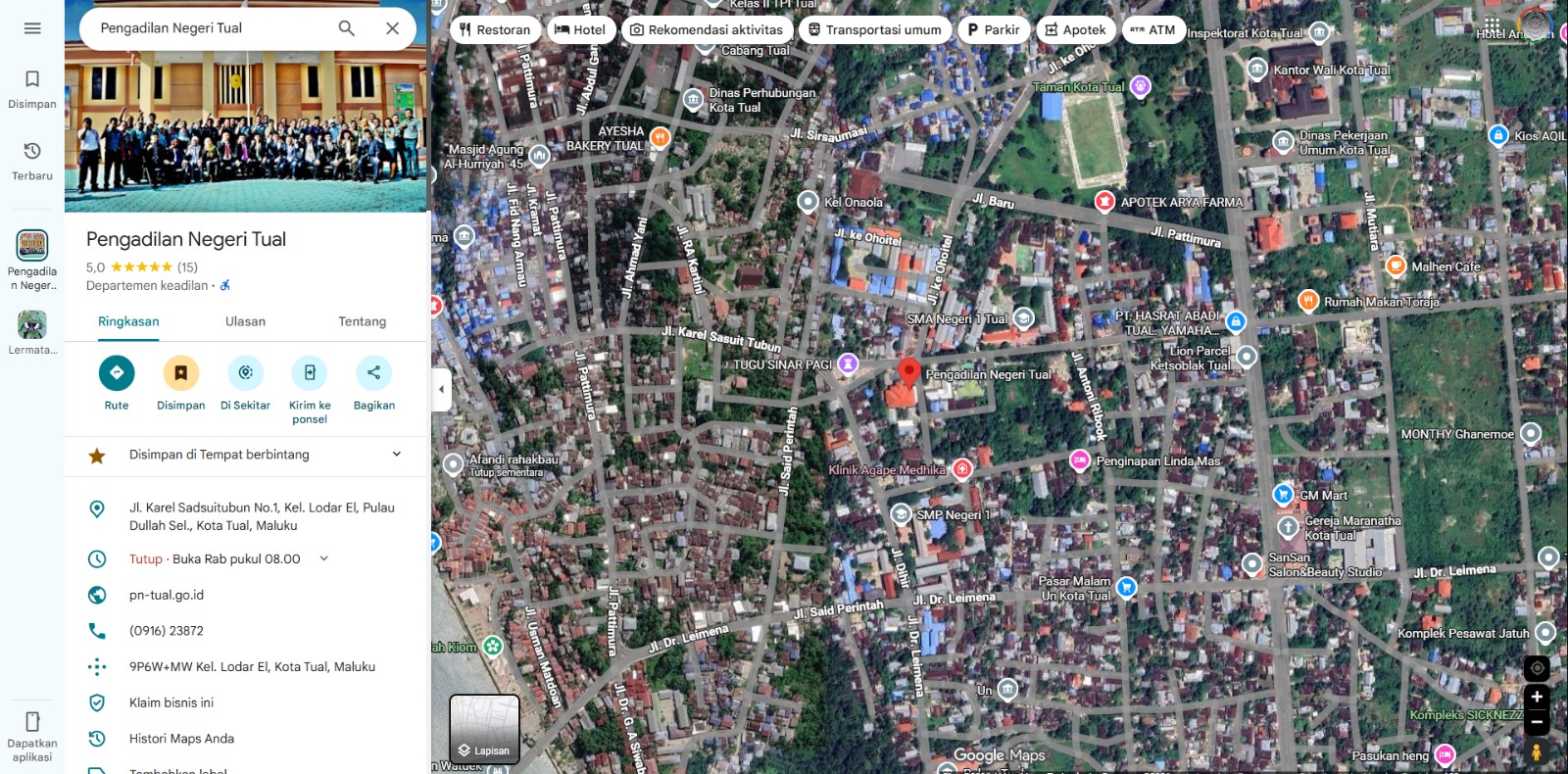Click the wheelchair accessibility icon
This screenshot has height=774, width=1568.
(225, 285)
